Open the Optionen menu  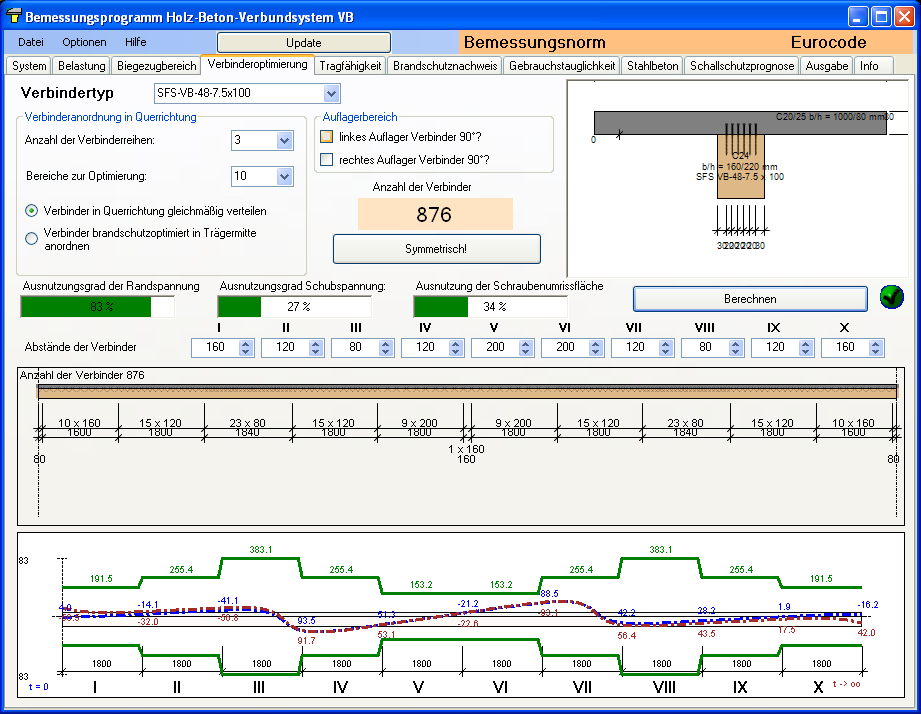pyautogui.click(x=84, y=42)
